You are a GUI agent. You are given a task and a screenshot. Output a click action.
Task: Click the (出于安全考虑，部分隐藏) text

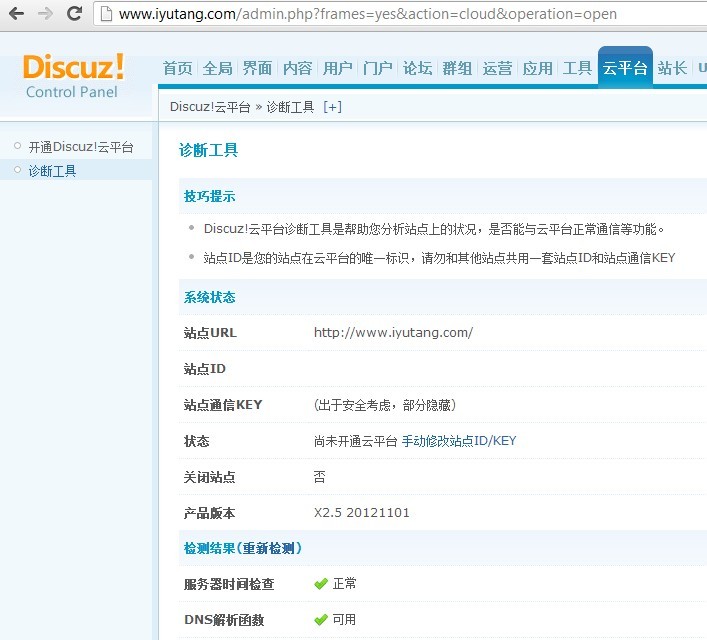[x=385, y=405]
